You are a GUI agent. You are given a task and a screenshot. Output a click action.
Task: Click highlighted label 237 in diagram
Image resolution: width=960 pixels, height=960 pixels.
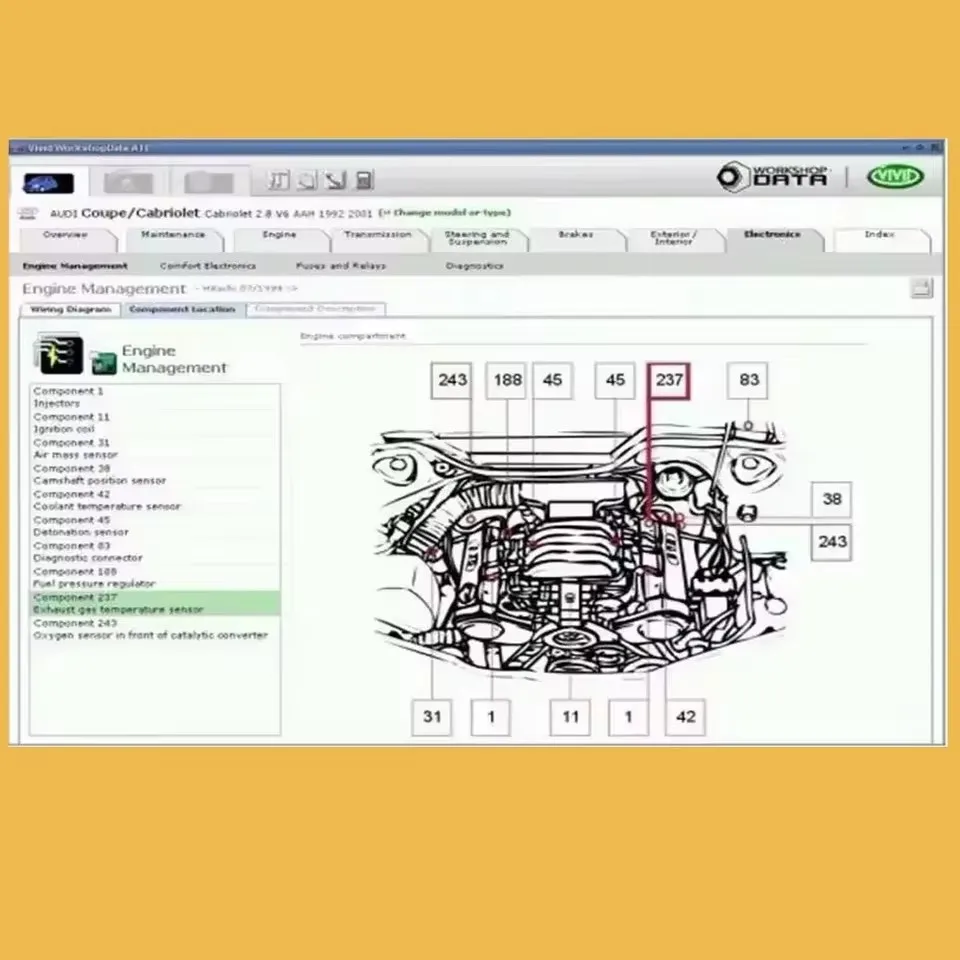click(x=669, y=380)
